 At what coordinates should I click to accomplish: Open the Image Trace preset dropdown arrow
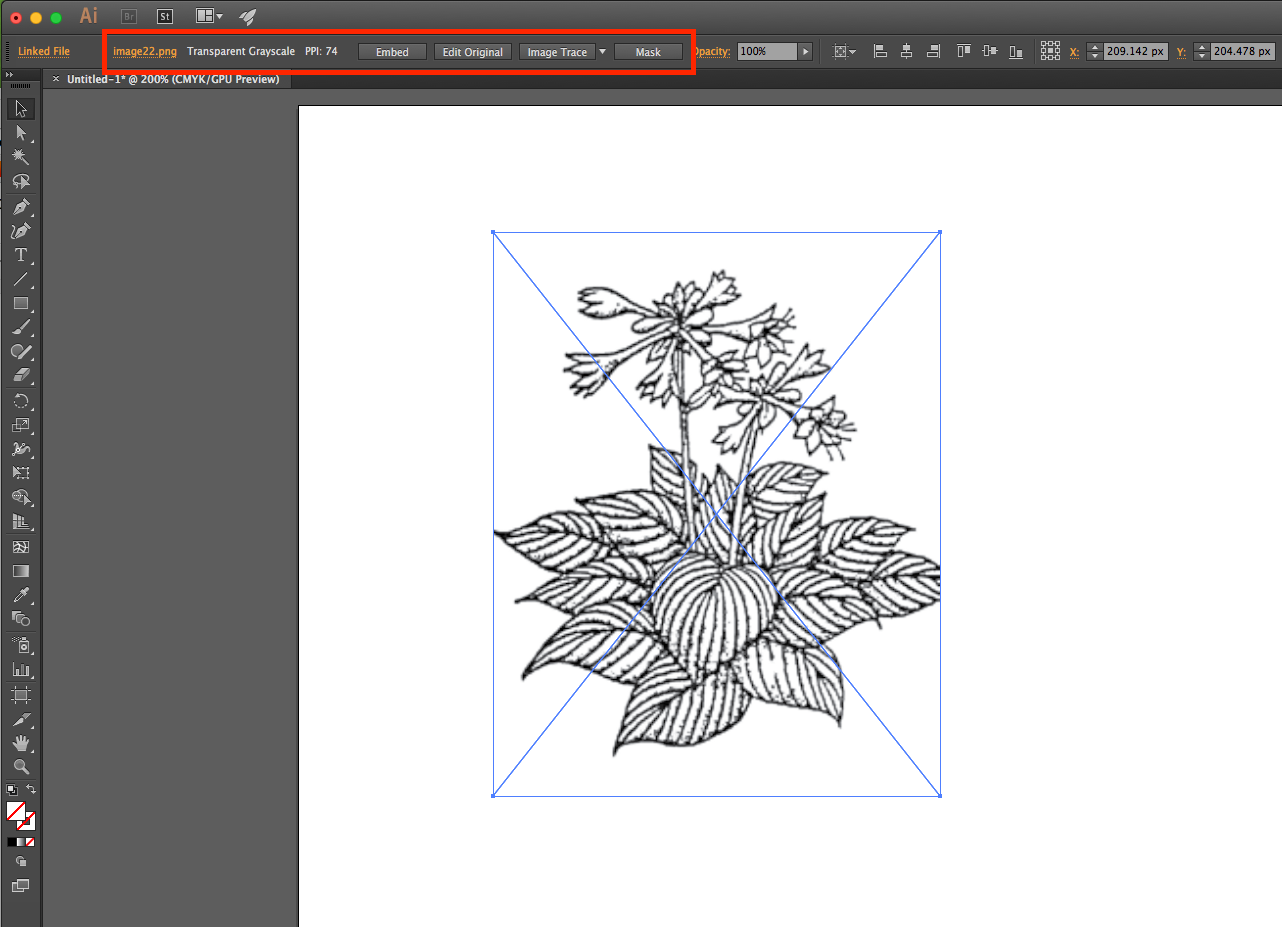pyautogui.click(x=602, y=52)
